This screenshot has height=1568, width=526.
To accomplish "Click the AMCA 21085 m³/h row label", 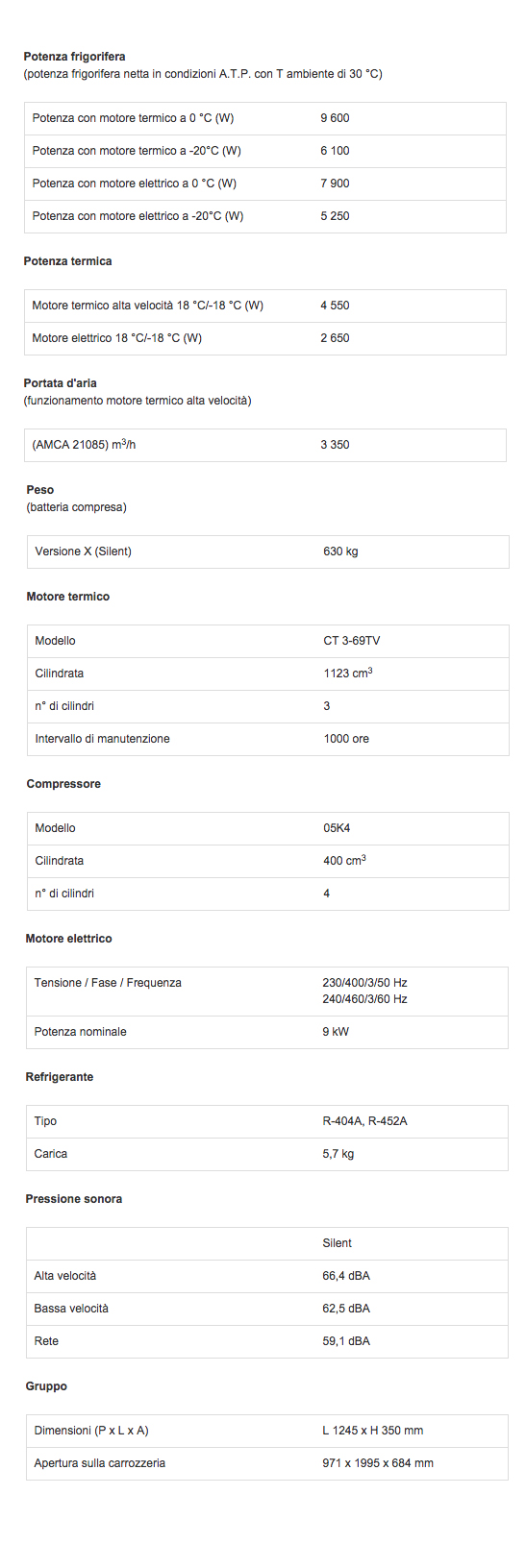I will (x=84, y=445).
